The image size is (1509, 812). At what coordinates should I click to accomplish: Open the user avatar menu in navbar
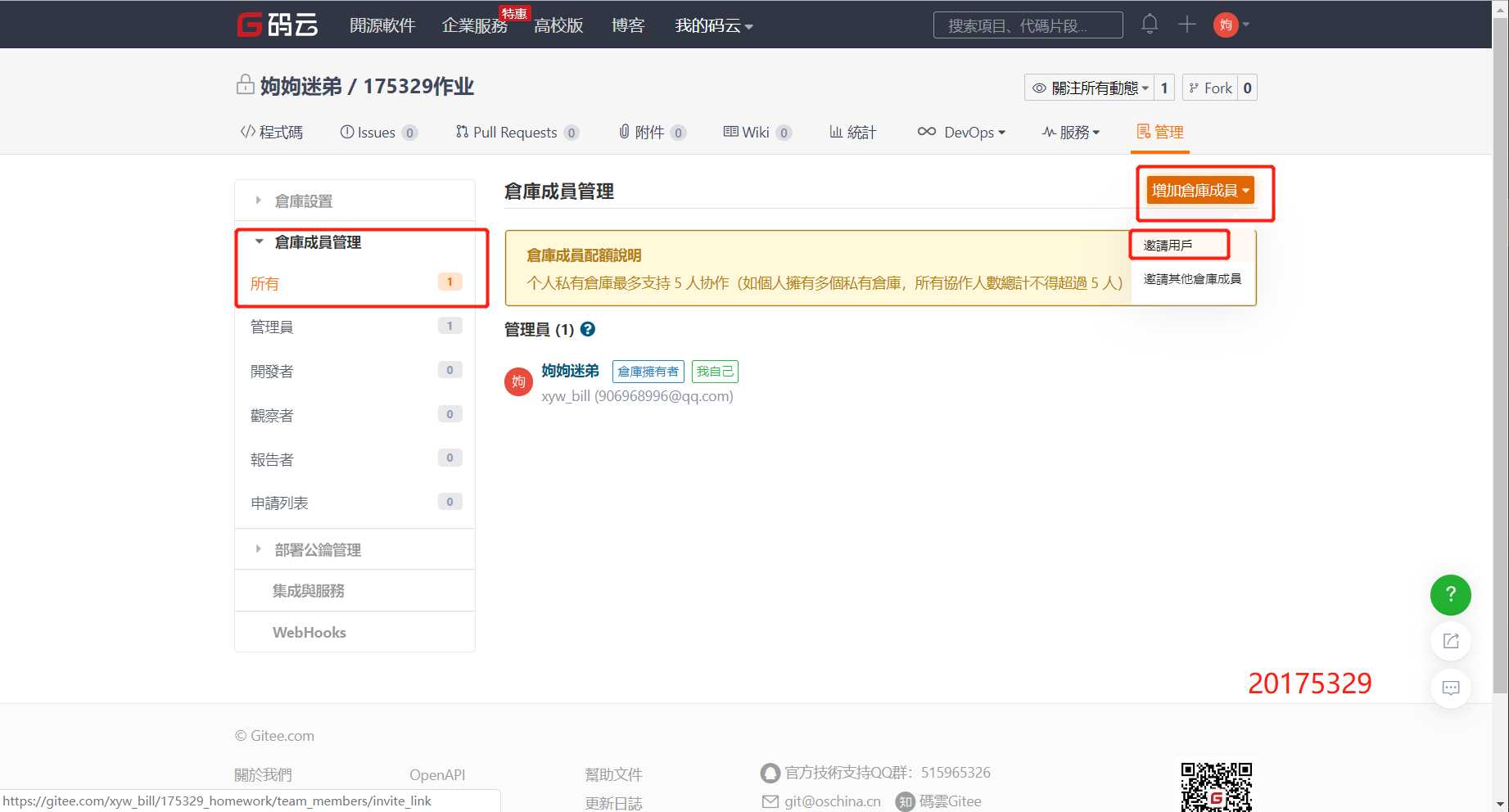1231,25
